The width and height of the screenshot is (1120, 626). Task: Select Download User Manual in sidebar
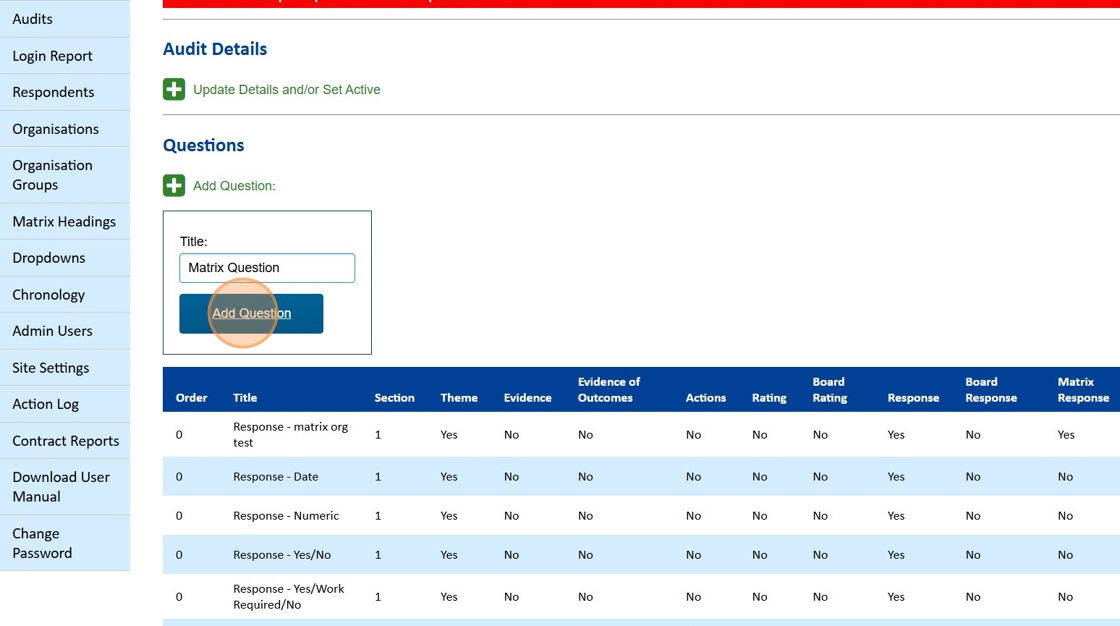pos(65,487)
